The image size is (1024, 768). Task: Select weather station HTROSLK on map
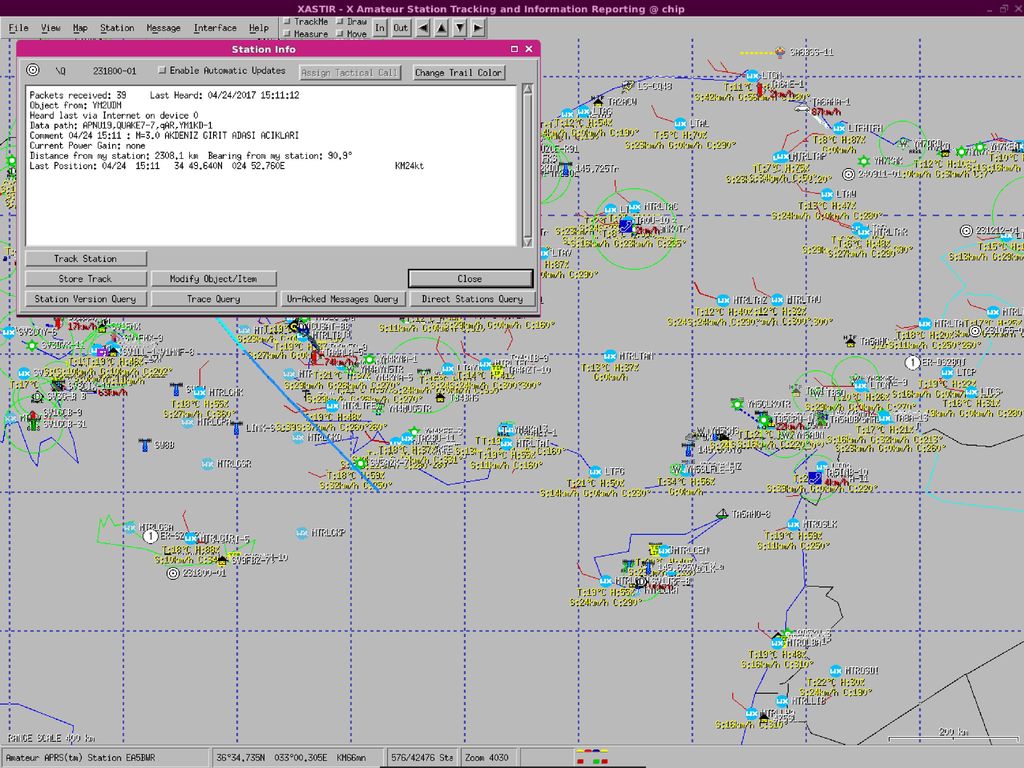793,524
